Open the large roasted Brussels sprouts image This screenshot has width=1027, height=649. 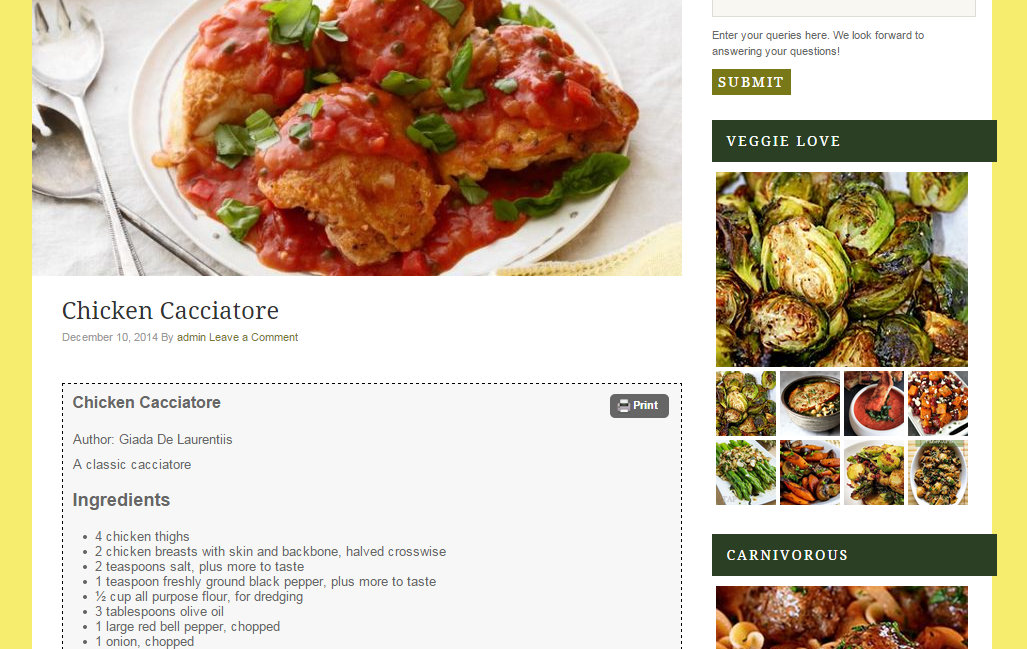pos(842,269)
